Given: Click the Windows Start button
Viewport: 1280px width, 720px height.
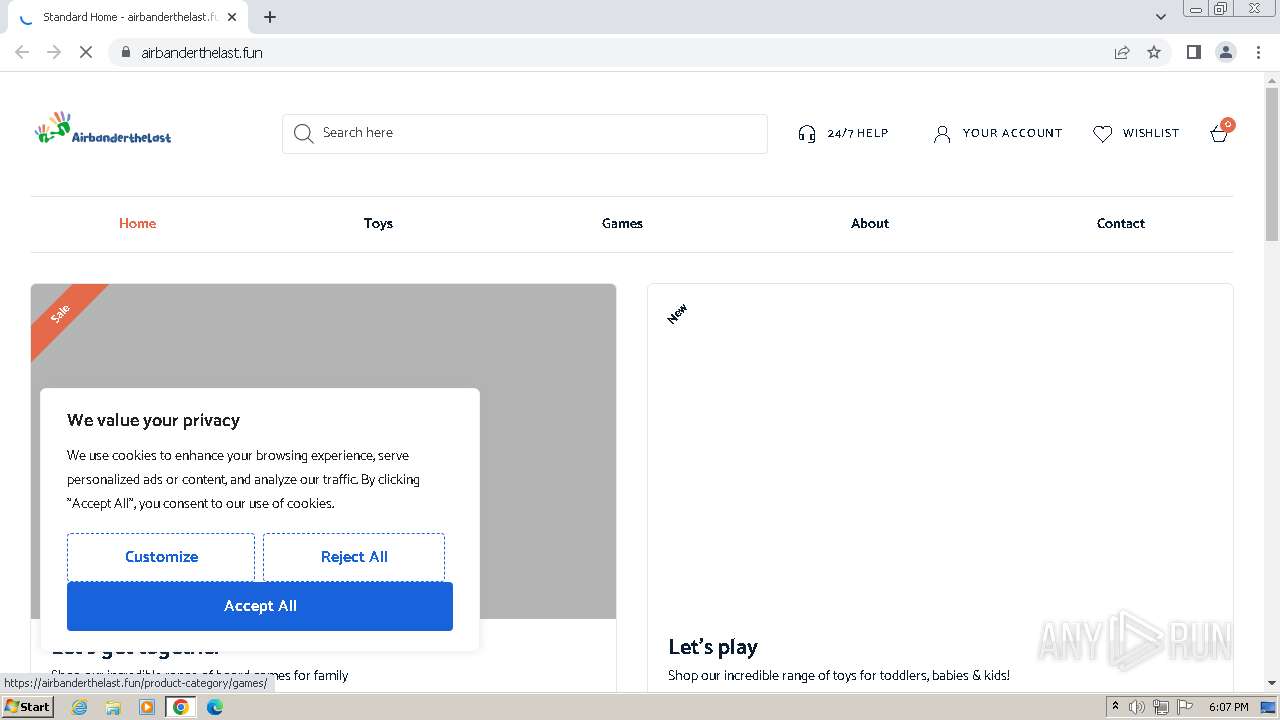Looking at the screenshot, I should click(27, 707).
